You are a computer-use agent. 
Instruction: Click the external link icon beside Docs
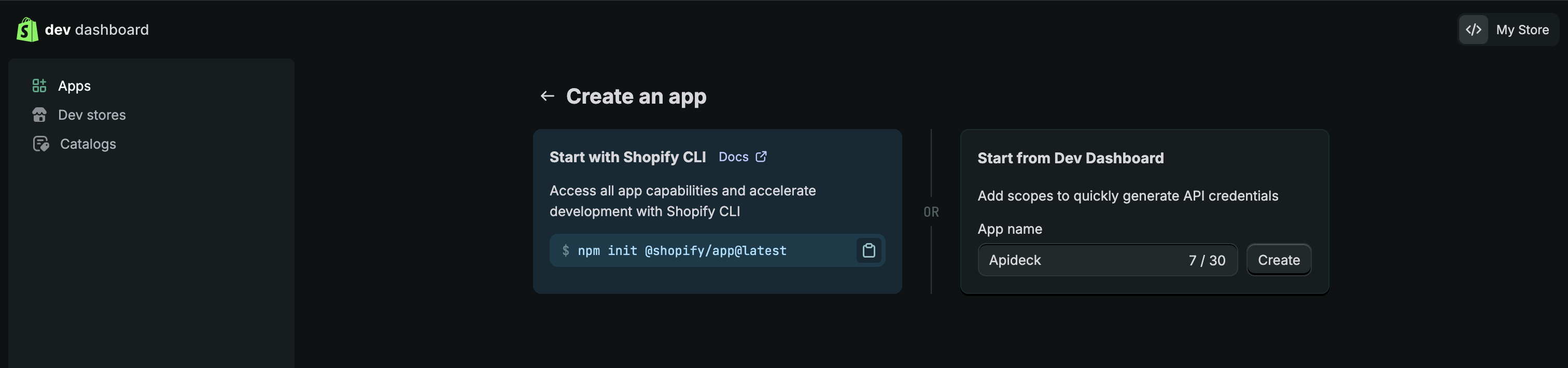761,157
